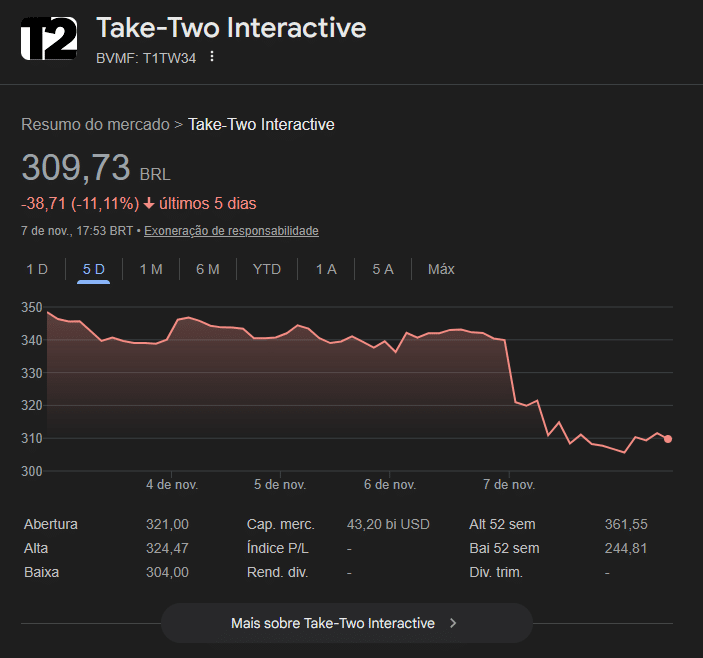Click the Alt 52 sem value 361,55
The image size is (703, 658).
(x=626, y=524)
